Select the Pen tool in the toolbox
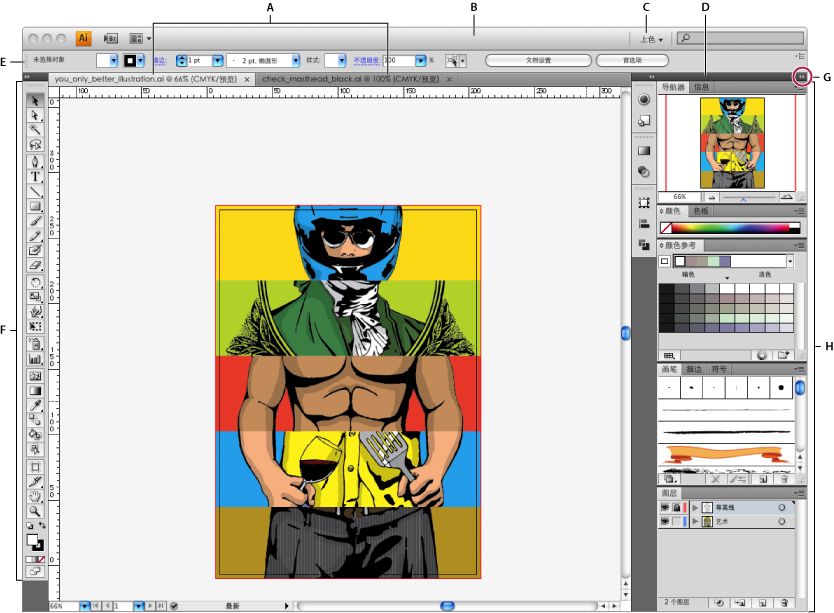Viewport: 834px width, 613px height. click(x=36, y=161)
